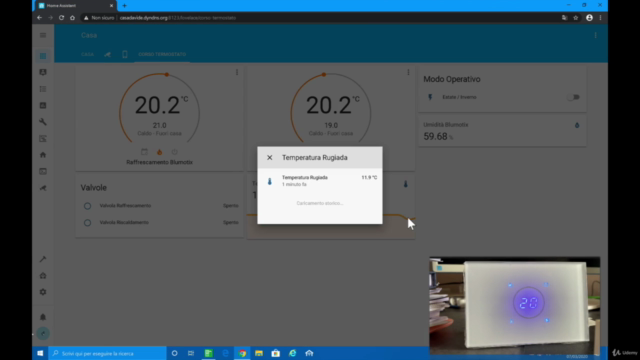Open the terminal sidebar icon
640x360 pixels.
coord(43,171)
